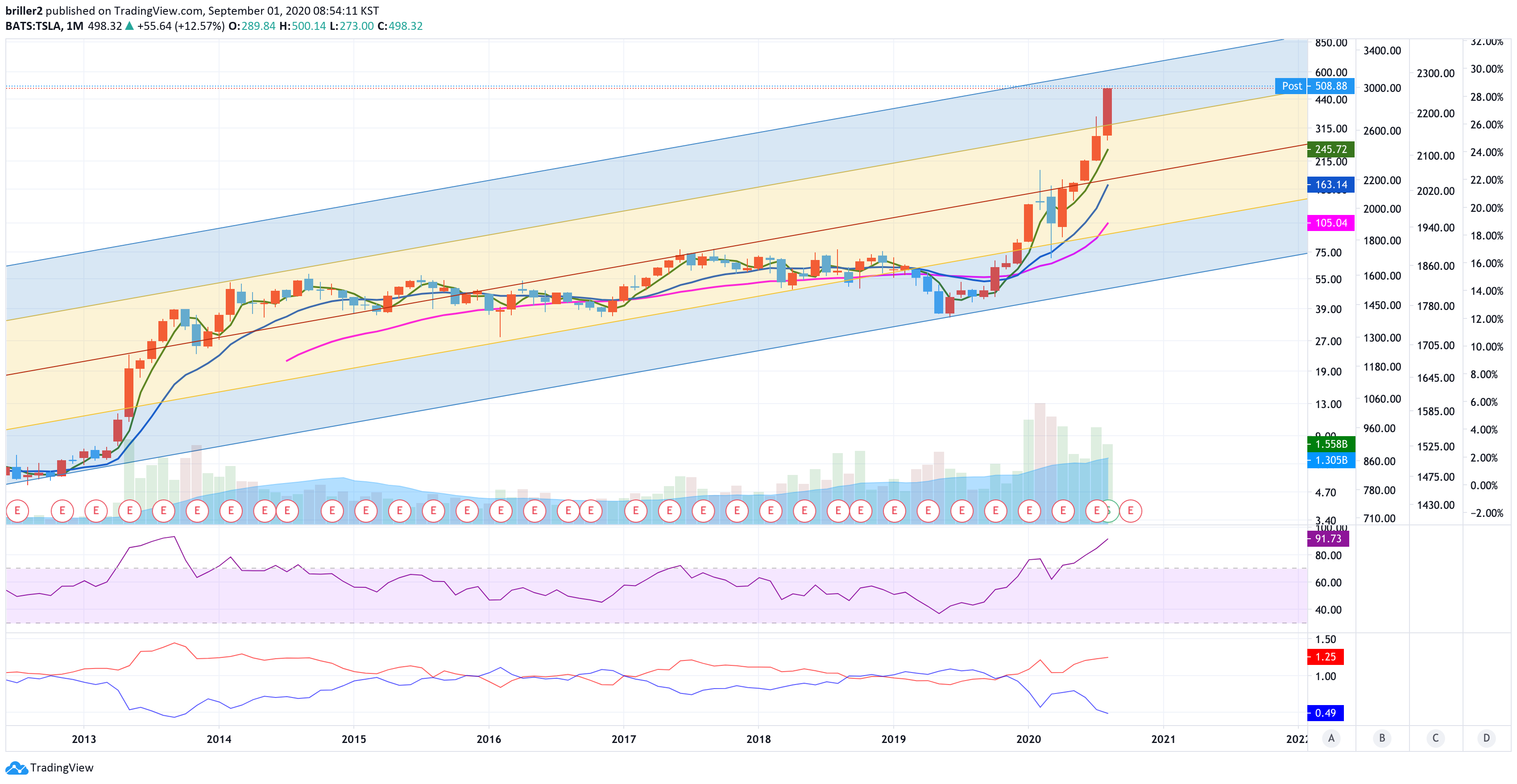Image resolution: width=1517 pixels, height=784 pixels.
Task: Click the BATS:TSLA symbol name
Action: click(x=33, y=26)
